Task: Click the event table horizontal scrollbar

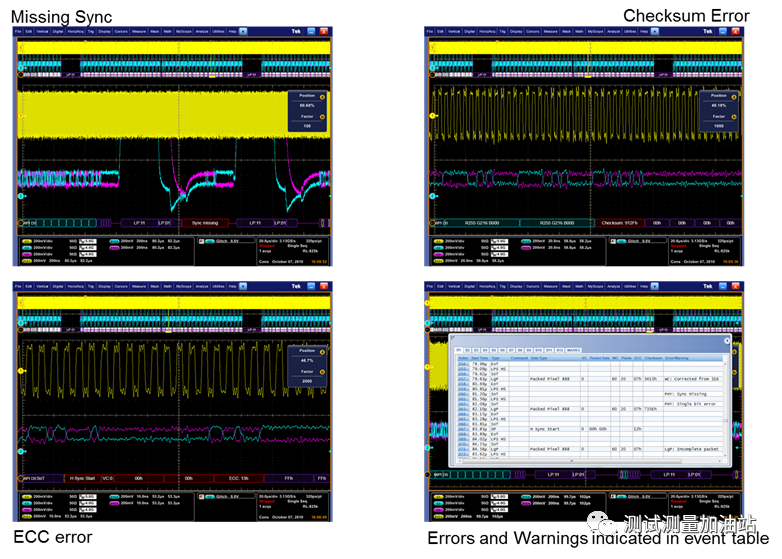Action: pos(590,461)
